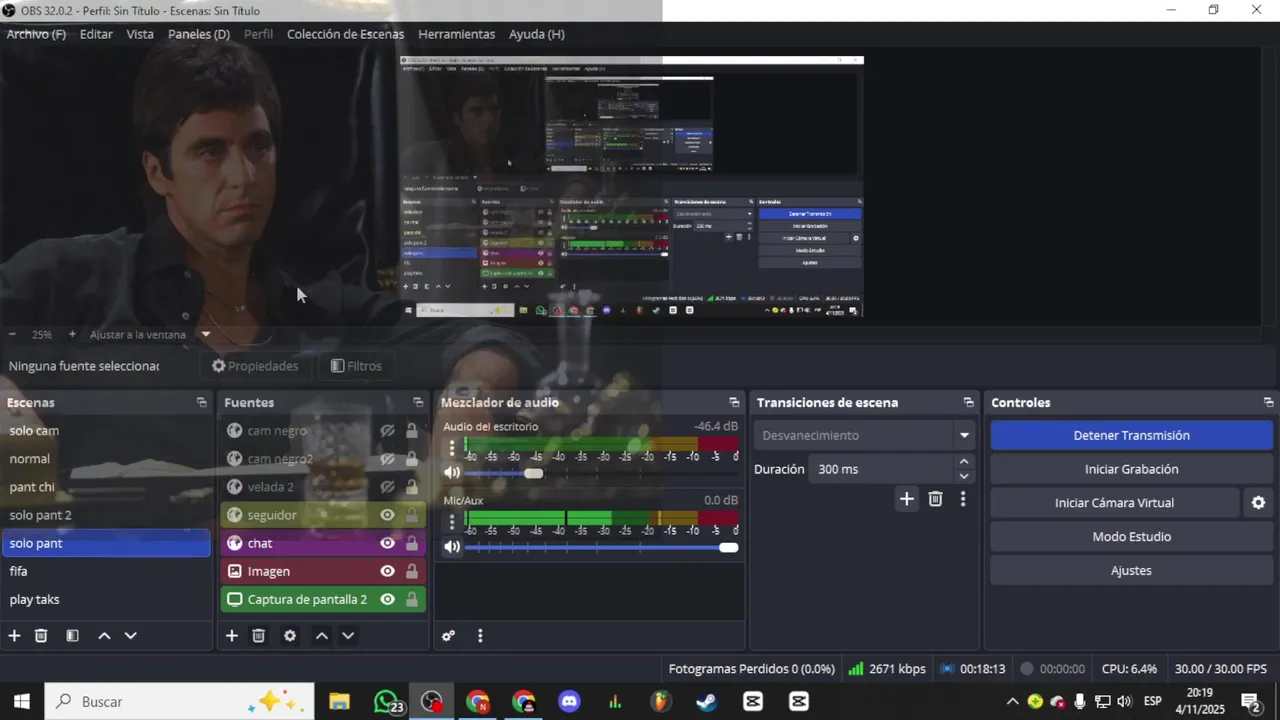Image resolution: width=1280 pixels, height=720 pixels.
Task: Add a new source with the plus icon
Action: [x=232, y=636]
